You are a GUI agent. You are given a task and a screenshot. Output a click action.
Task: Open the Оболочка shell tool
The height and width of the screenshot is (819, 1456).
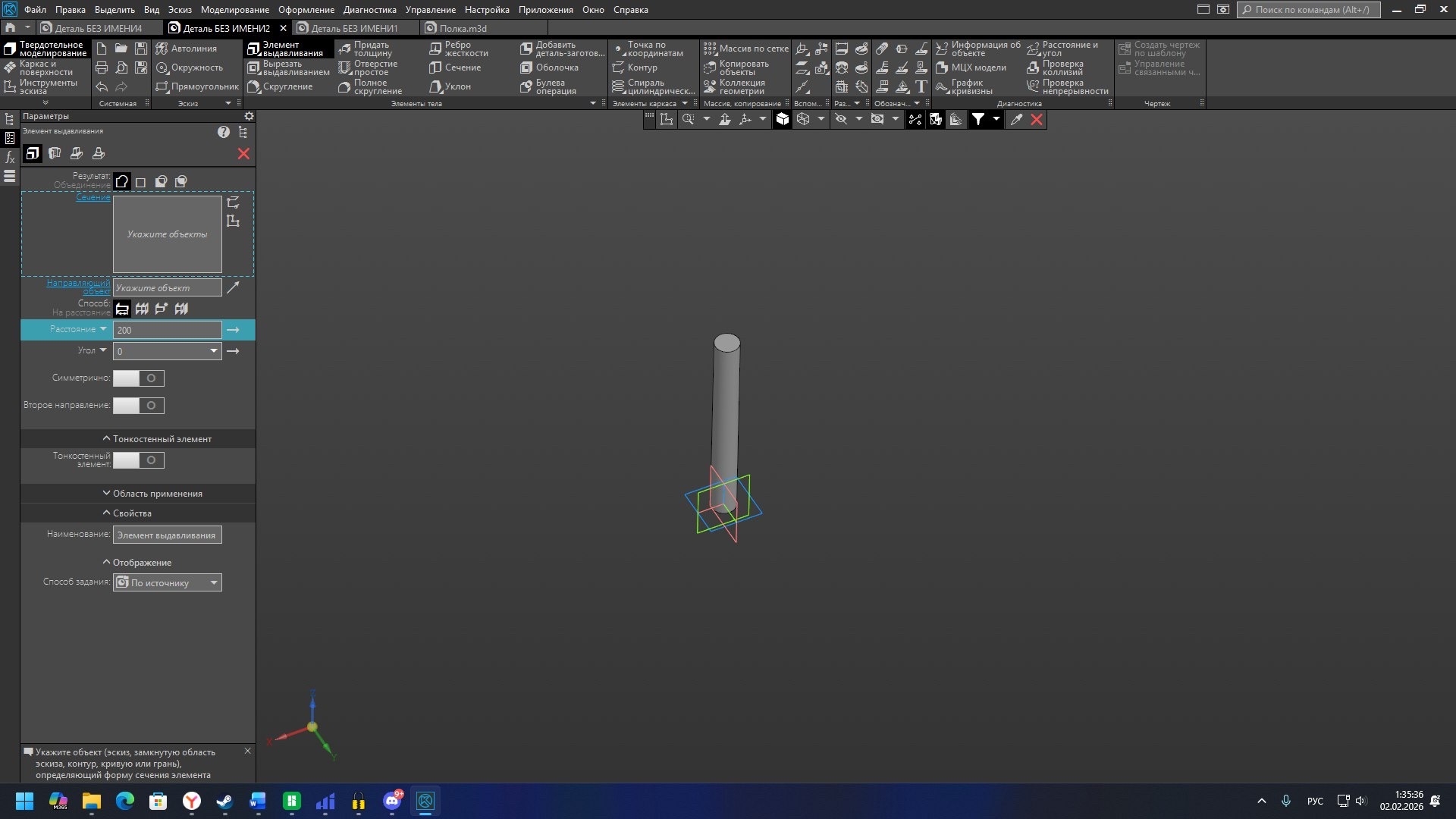550,67
